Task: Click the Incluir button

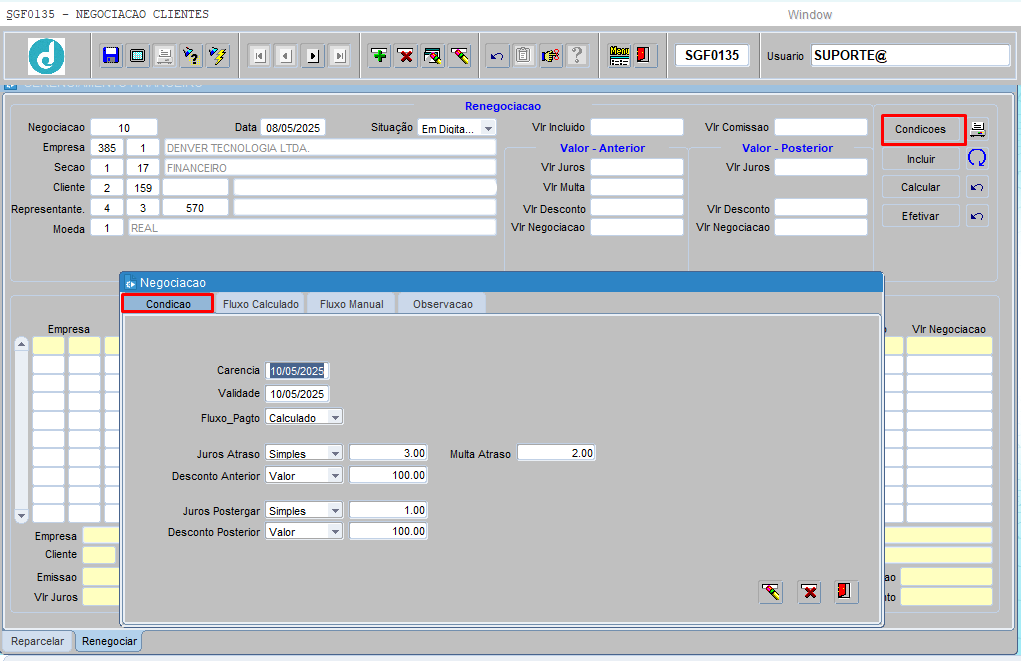Action: 921,159
